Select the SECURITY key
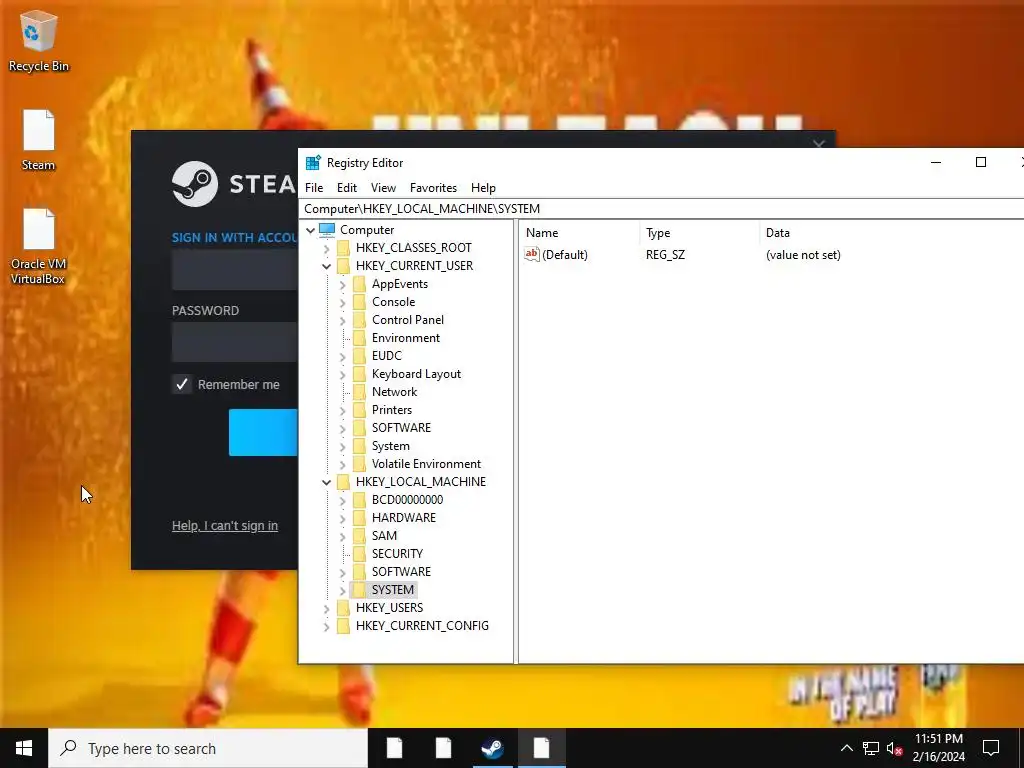 [397, 554]
